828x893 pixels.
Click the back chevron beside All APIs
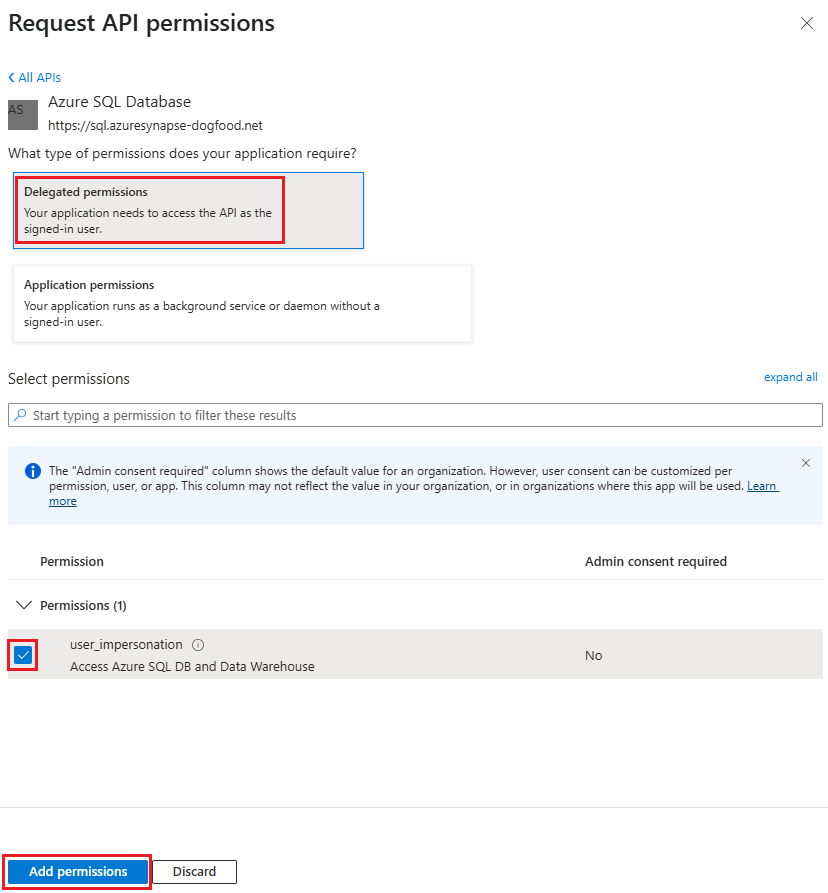[x=12, y=77]
